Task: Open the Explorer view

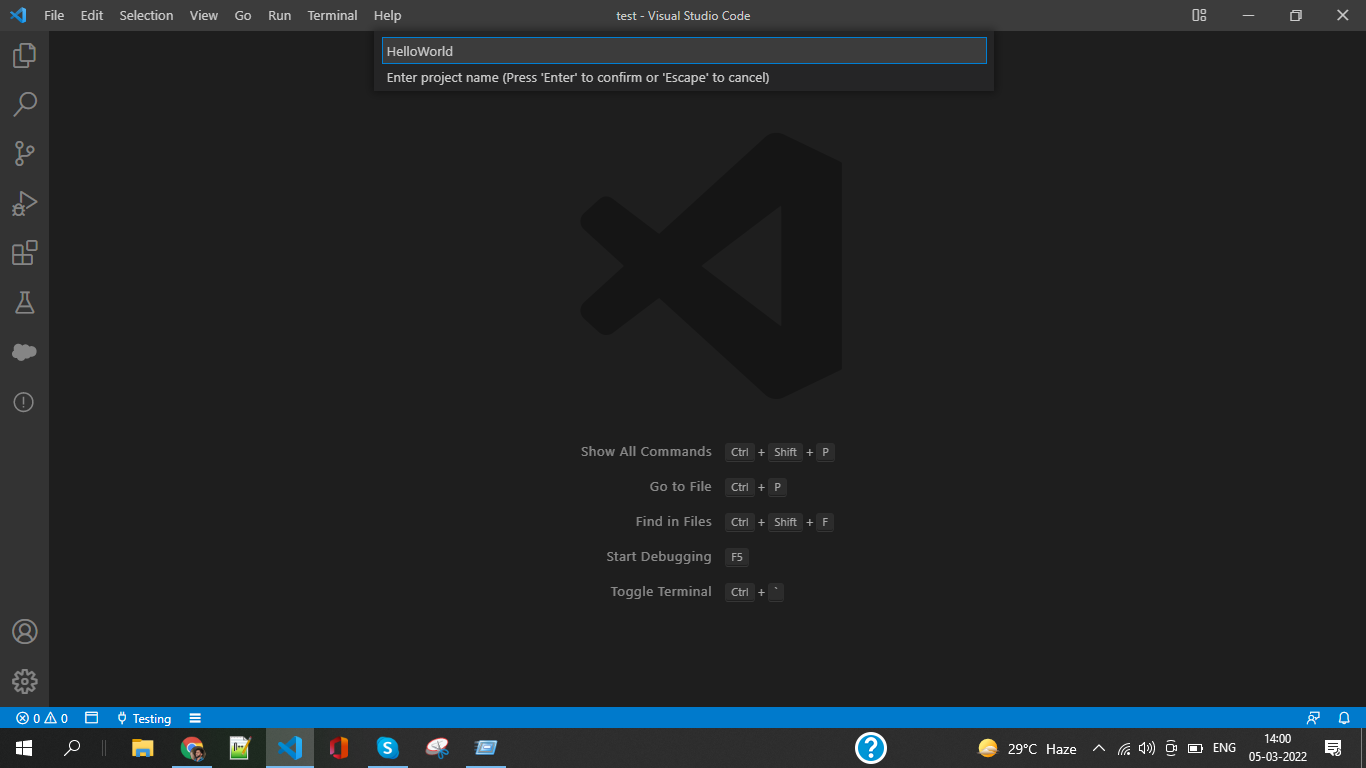Action: point(24,56)
